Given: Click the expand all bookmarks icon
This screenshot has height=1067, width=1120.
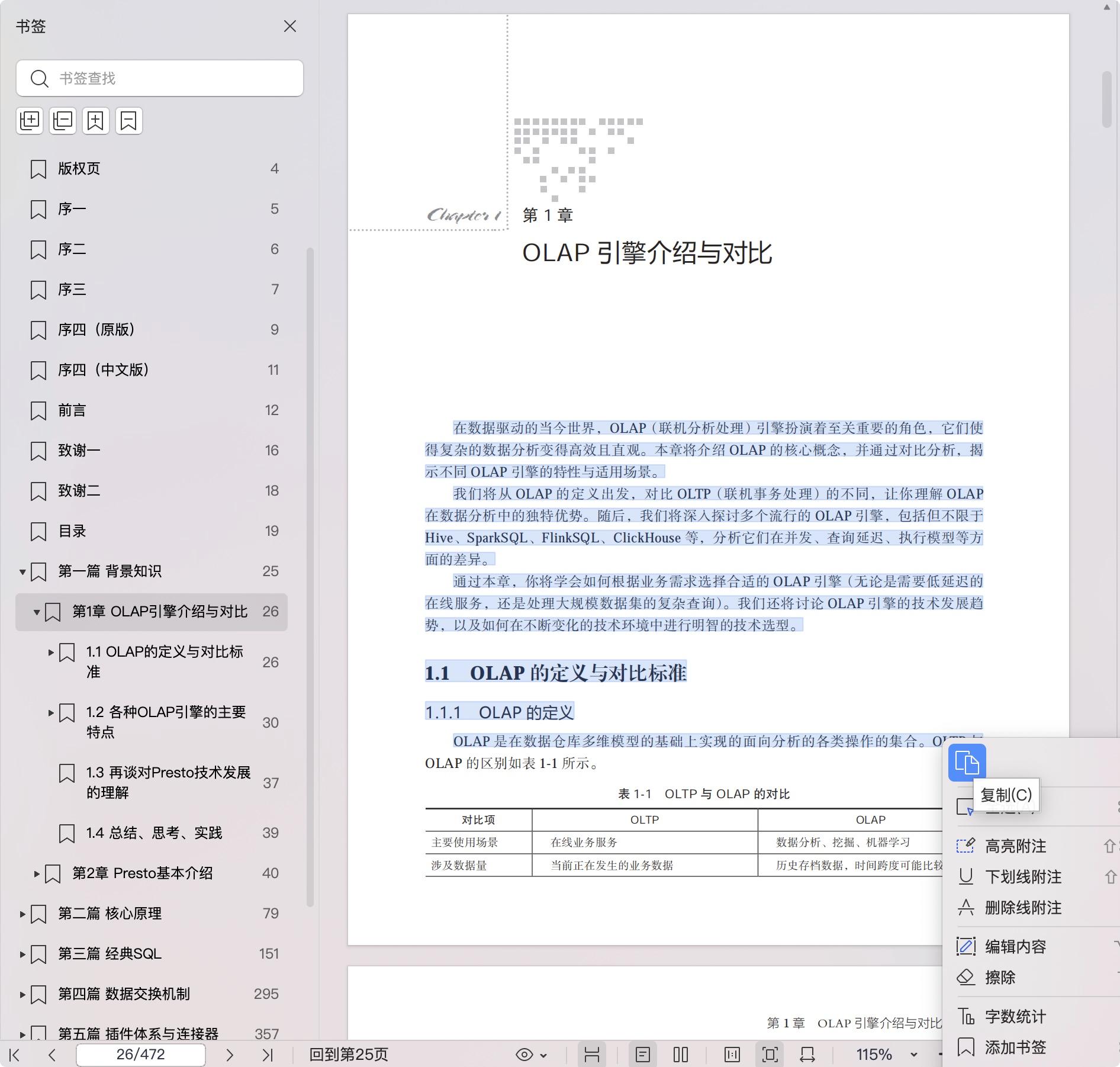Looking at the screenshot, I should tap(30, 121).
